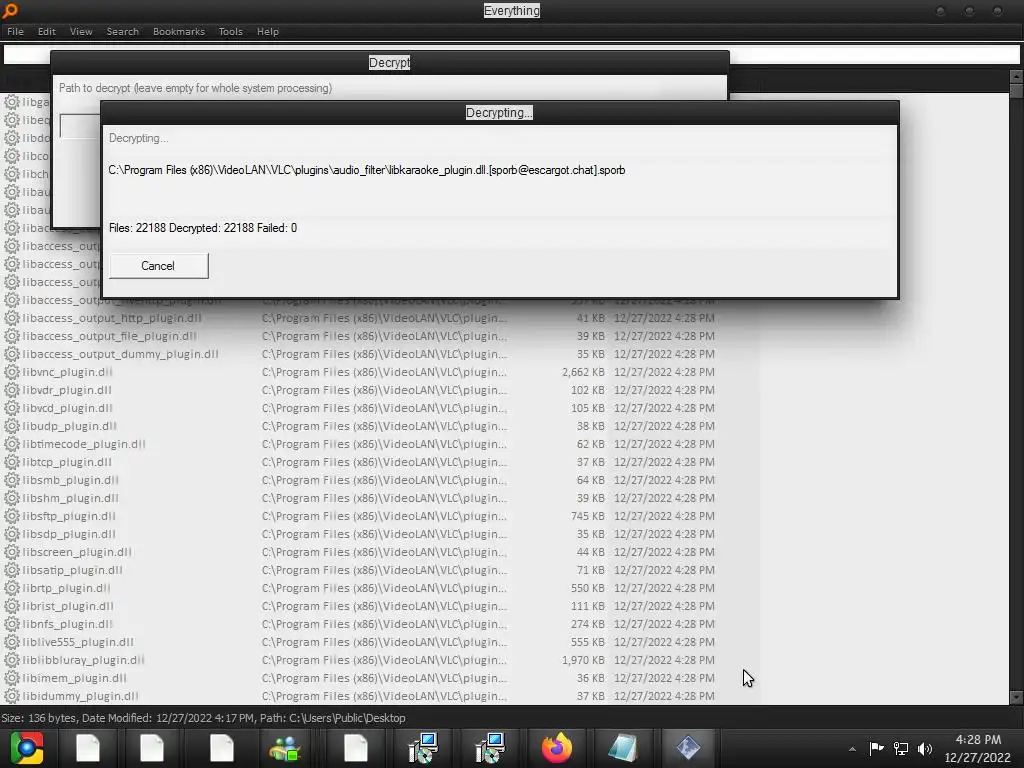Click gear icon for libaccess_output_dummy_plugin.dll
The image size is (1024, 768).
coord(12,354)
